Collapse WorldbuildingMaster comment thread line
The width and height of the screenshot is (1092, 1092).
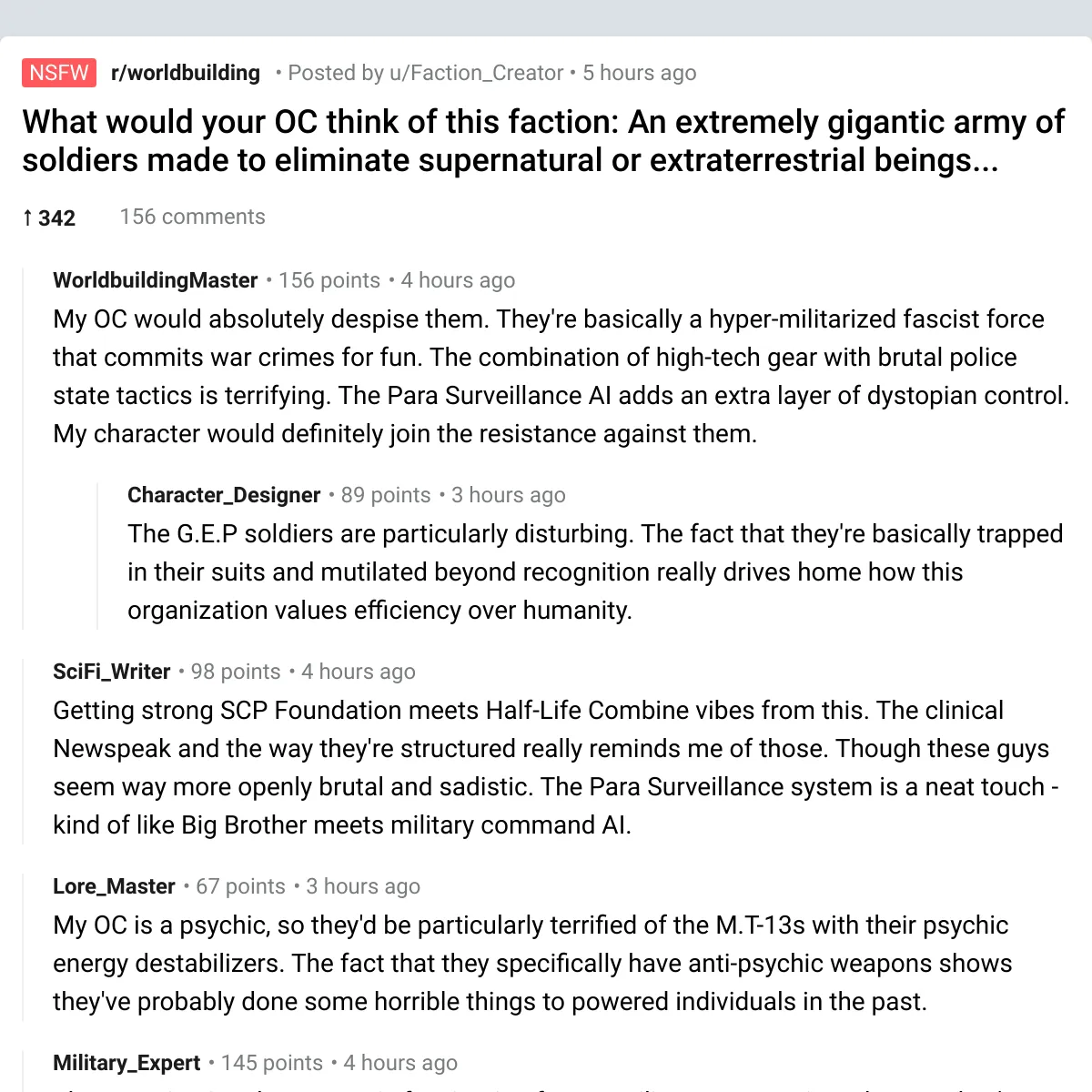(24, 449)
